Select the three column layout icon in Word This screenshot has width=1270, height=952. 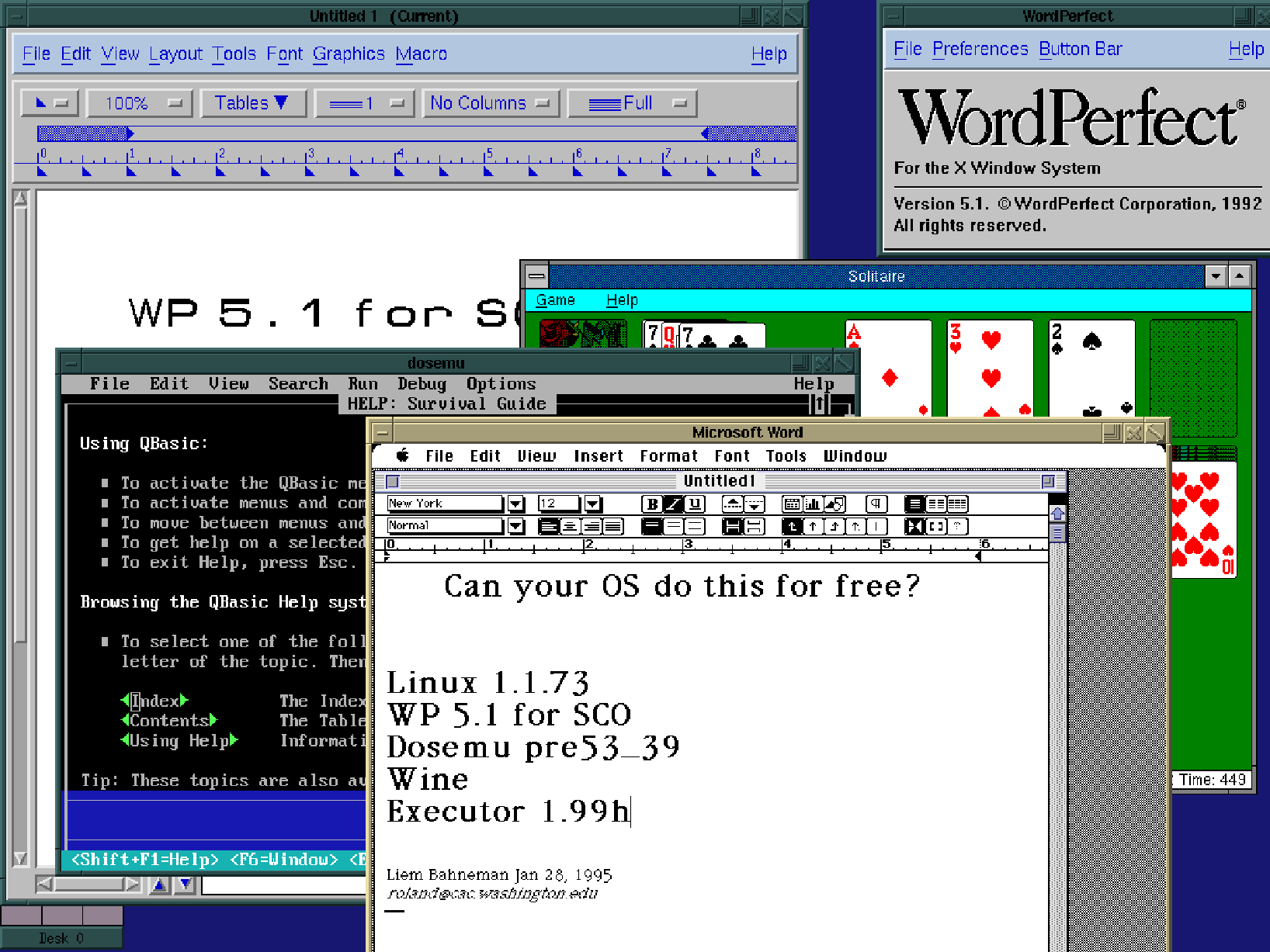click(x=957, y=504)
